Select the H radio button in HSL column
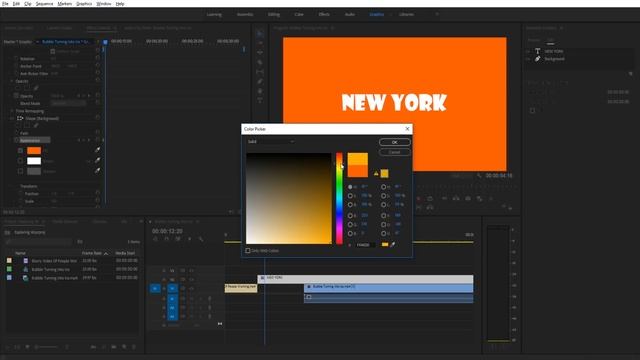This screenshot has height=360, width=640. 383,187
